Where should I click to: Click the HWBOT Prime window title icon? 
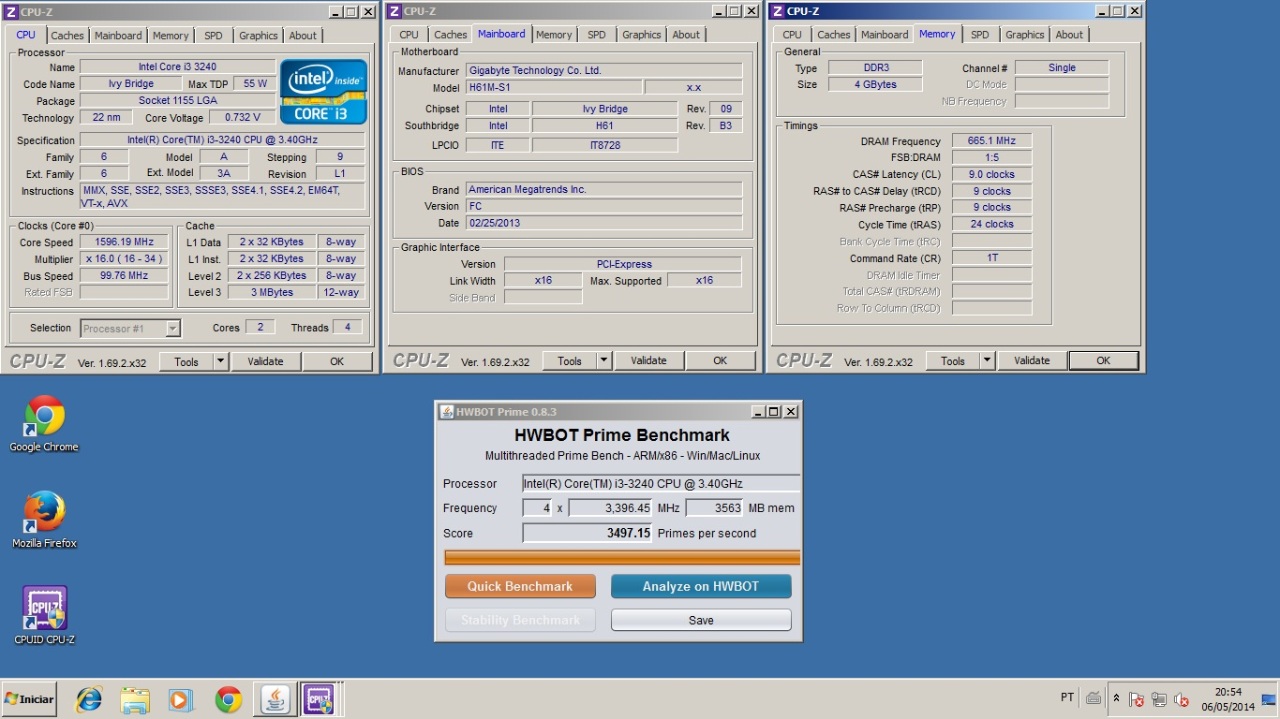click(x=445, y=411)
